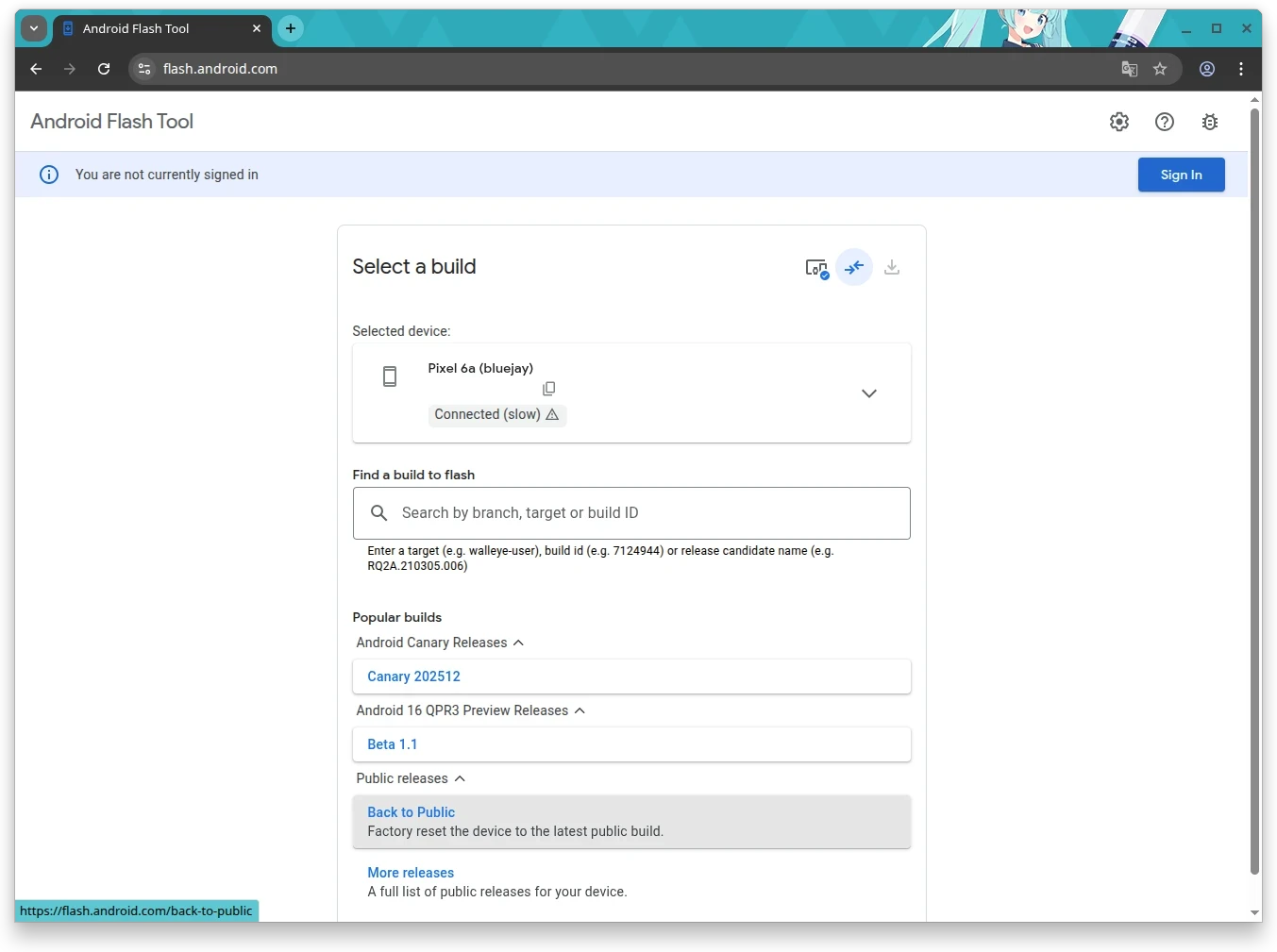The width and height of the screenshot is (1277, 952).
Task: Expand the Pixel 6a device chevron
Action: click(868, 393)
